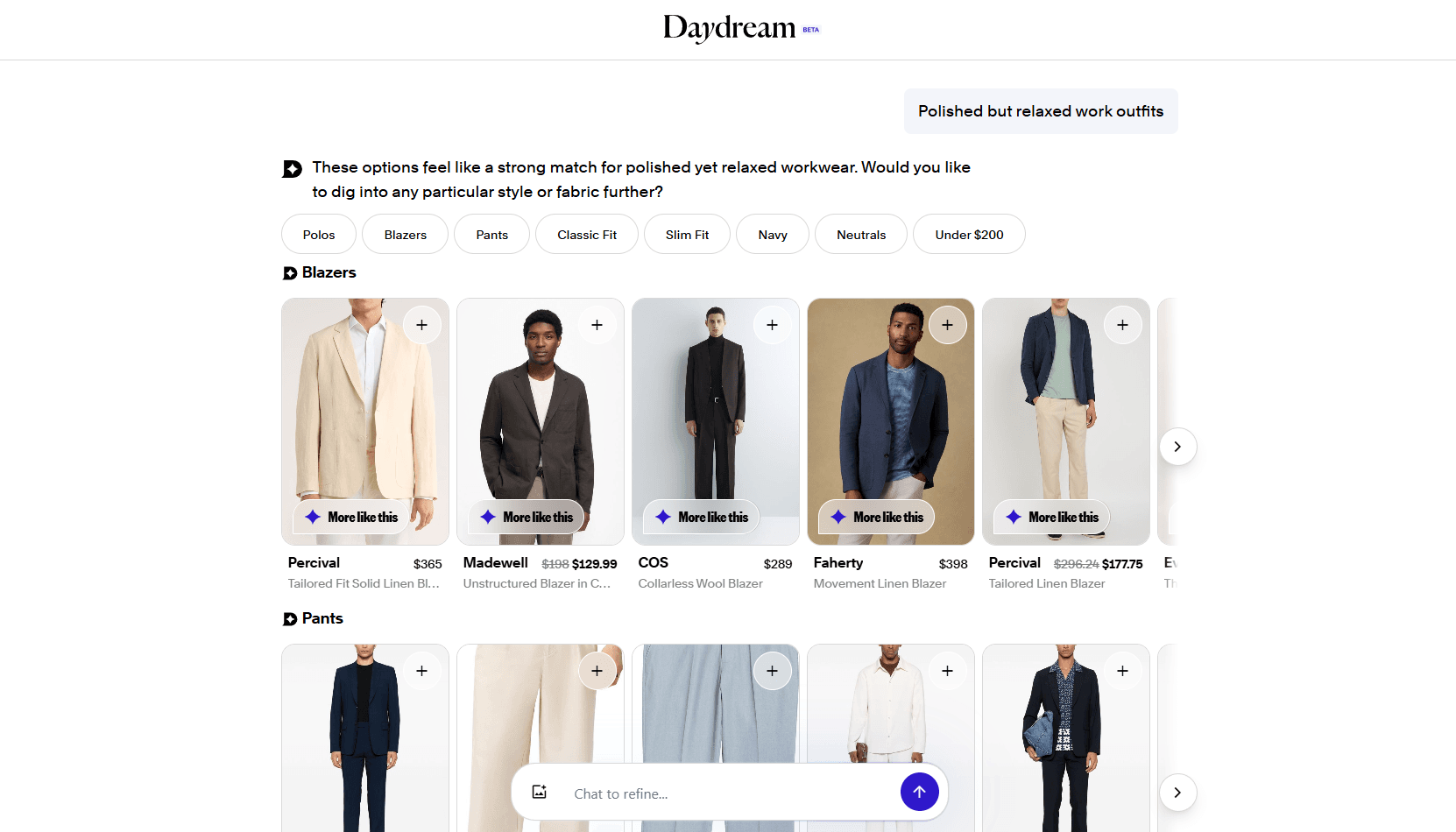Add the Madewell Unstructured Blazer with plus icon

click(597, 325)
